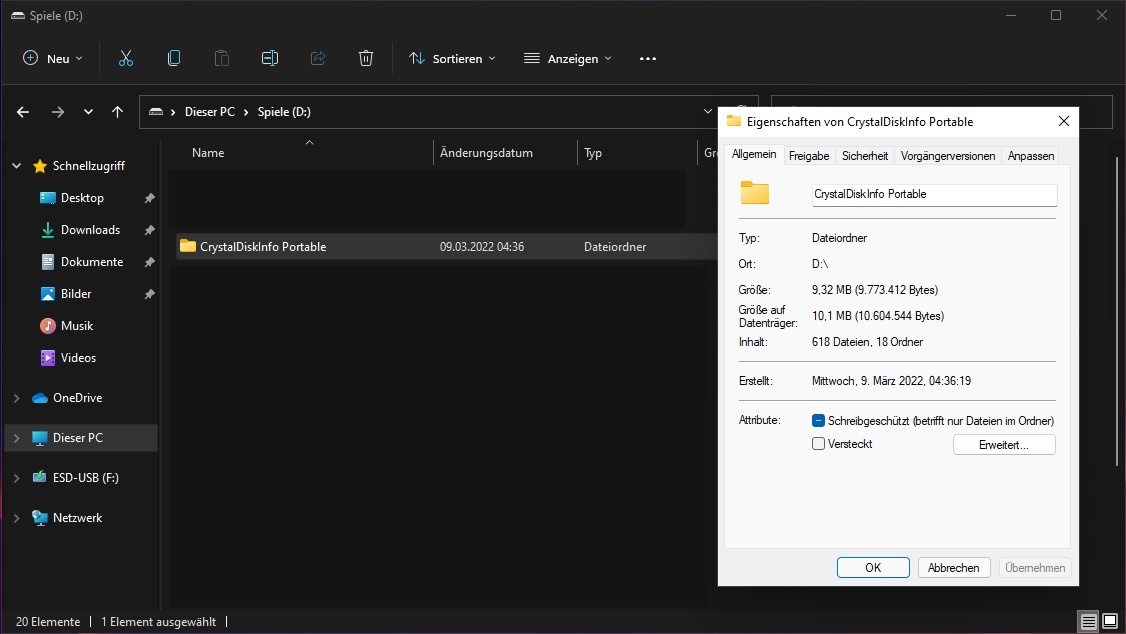
Task: Click the Erweitert... button
Action: click(1004, 444)
